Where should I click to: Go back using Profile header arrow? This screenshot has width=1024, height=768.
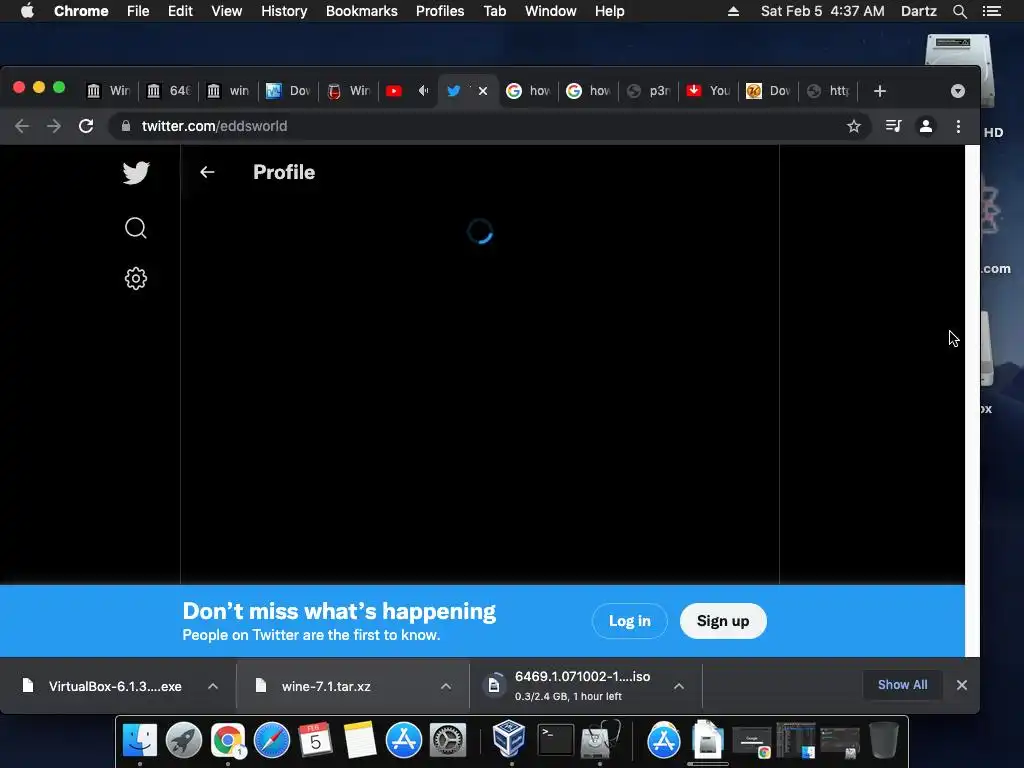(207, 172)
